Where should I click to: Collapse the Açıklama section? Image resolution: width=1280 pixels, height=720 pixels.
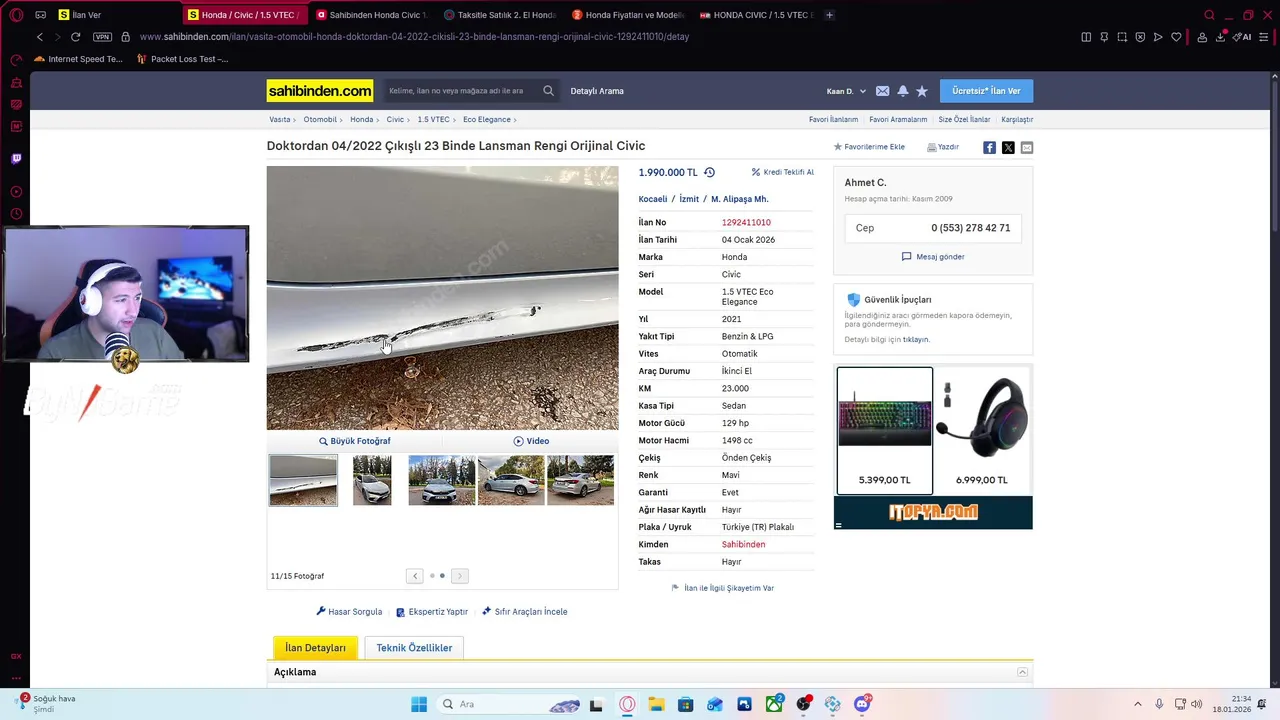pyautogui.click(x=1022, y=672)
